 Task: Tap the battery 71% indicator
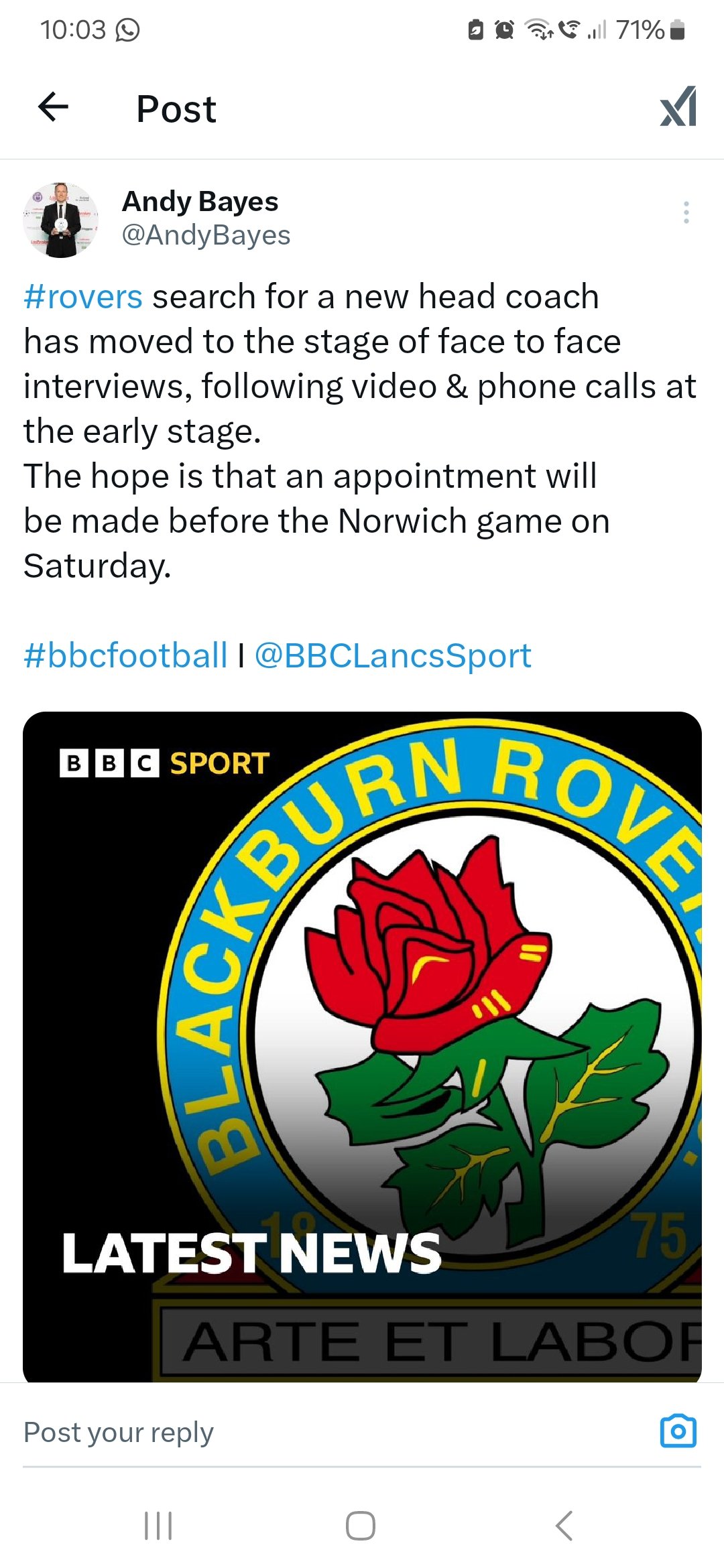click(x=650, y=29)
